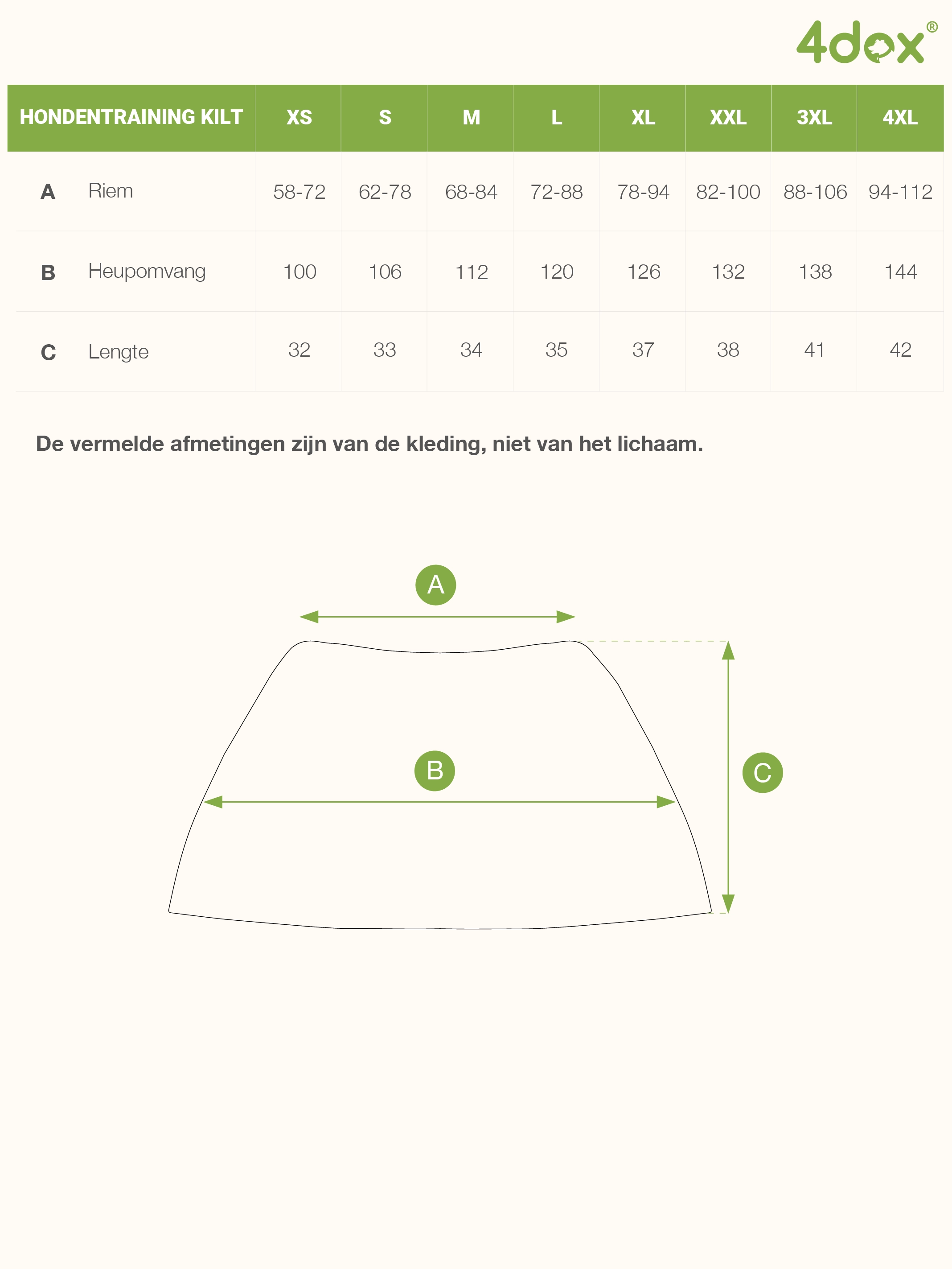Screen dimensions: 952x1269
Task: Click the kilt outline diagram
Action: 440,784
